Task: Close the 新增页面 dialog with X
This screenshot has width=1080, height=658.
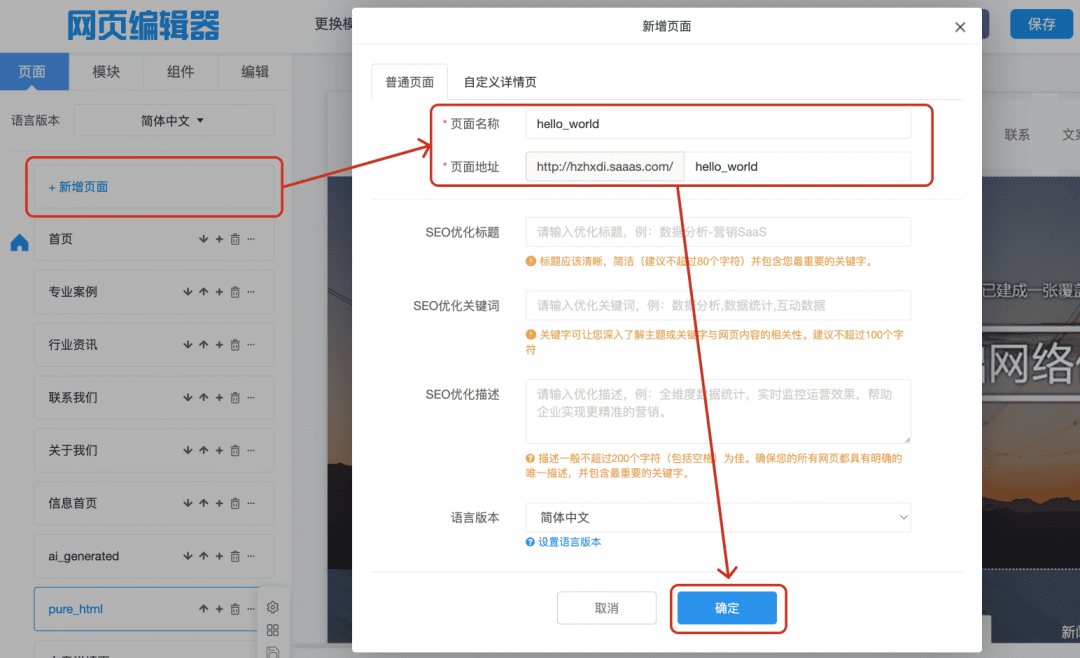Action: [960, 27]
